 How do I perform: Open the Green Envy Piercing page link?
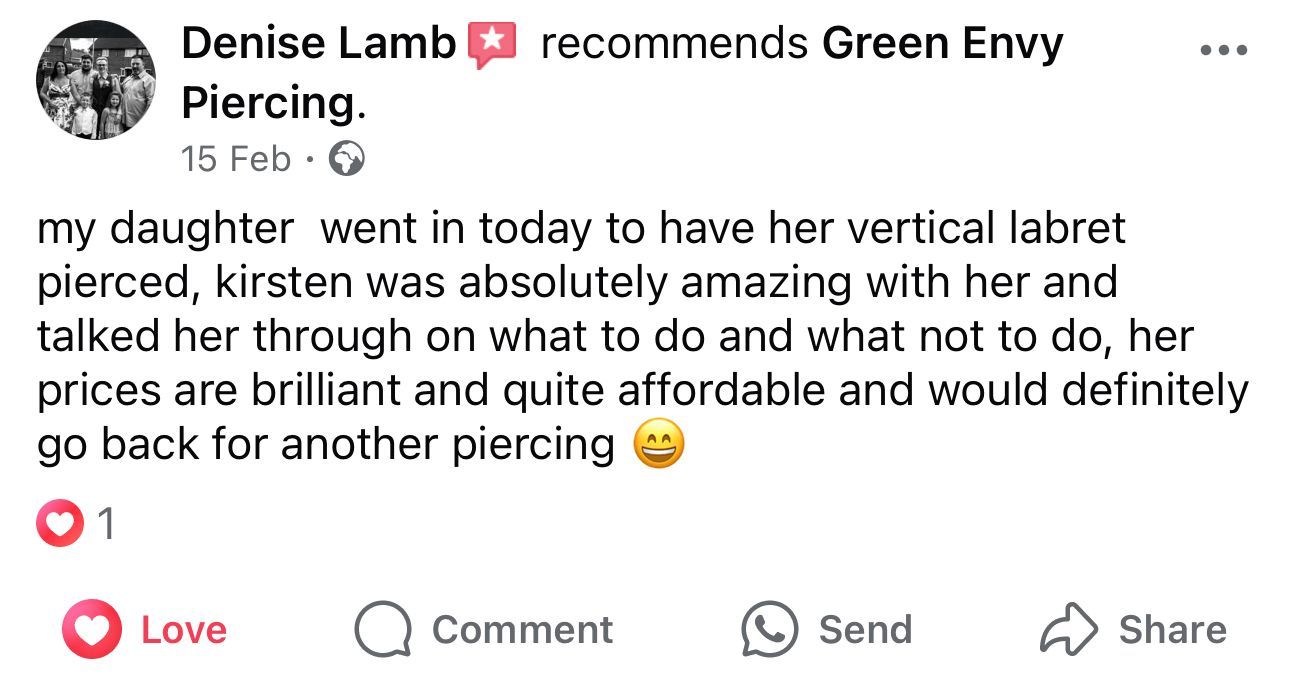tap(941, 44)
